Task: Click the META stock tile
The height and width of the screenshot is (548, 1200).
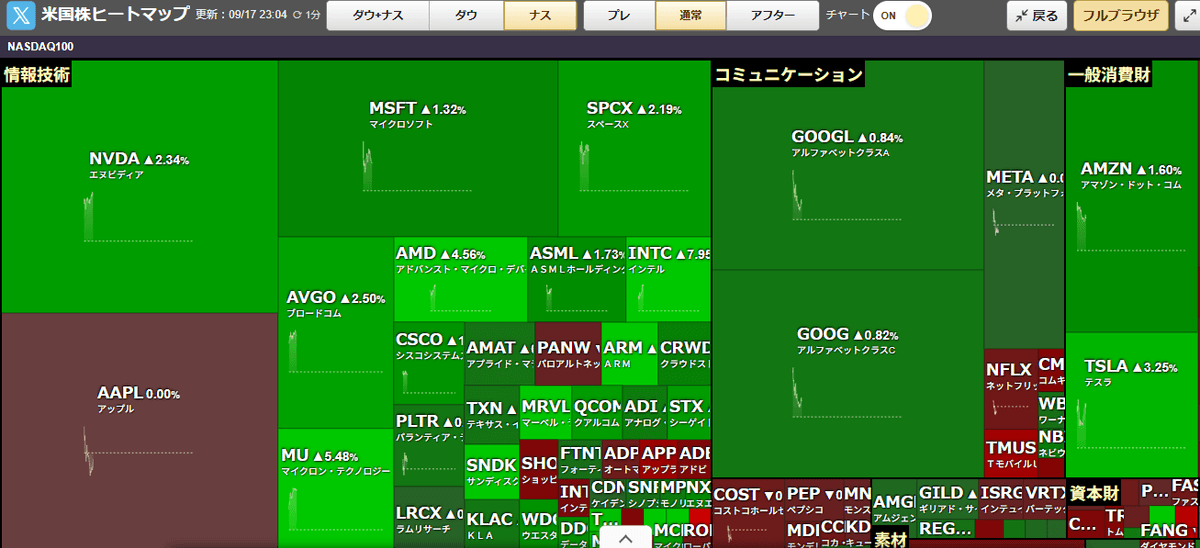Action: click(1024, 205)
